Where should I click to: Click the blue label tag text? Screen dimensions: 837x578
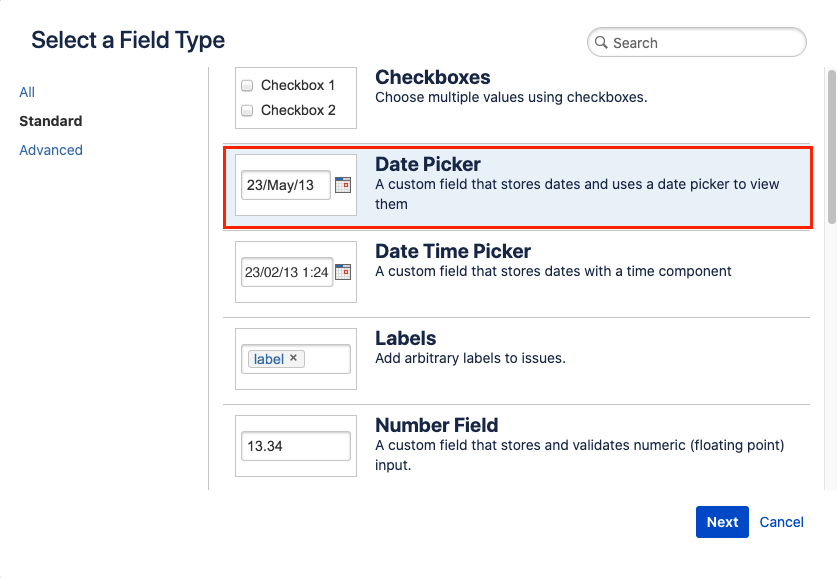coord(269,359)
